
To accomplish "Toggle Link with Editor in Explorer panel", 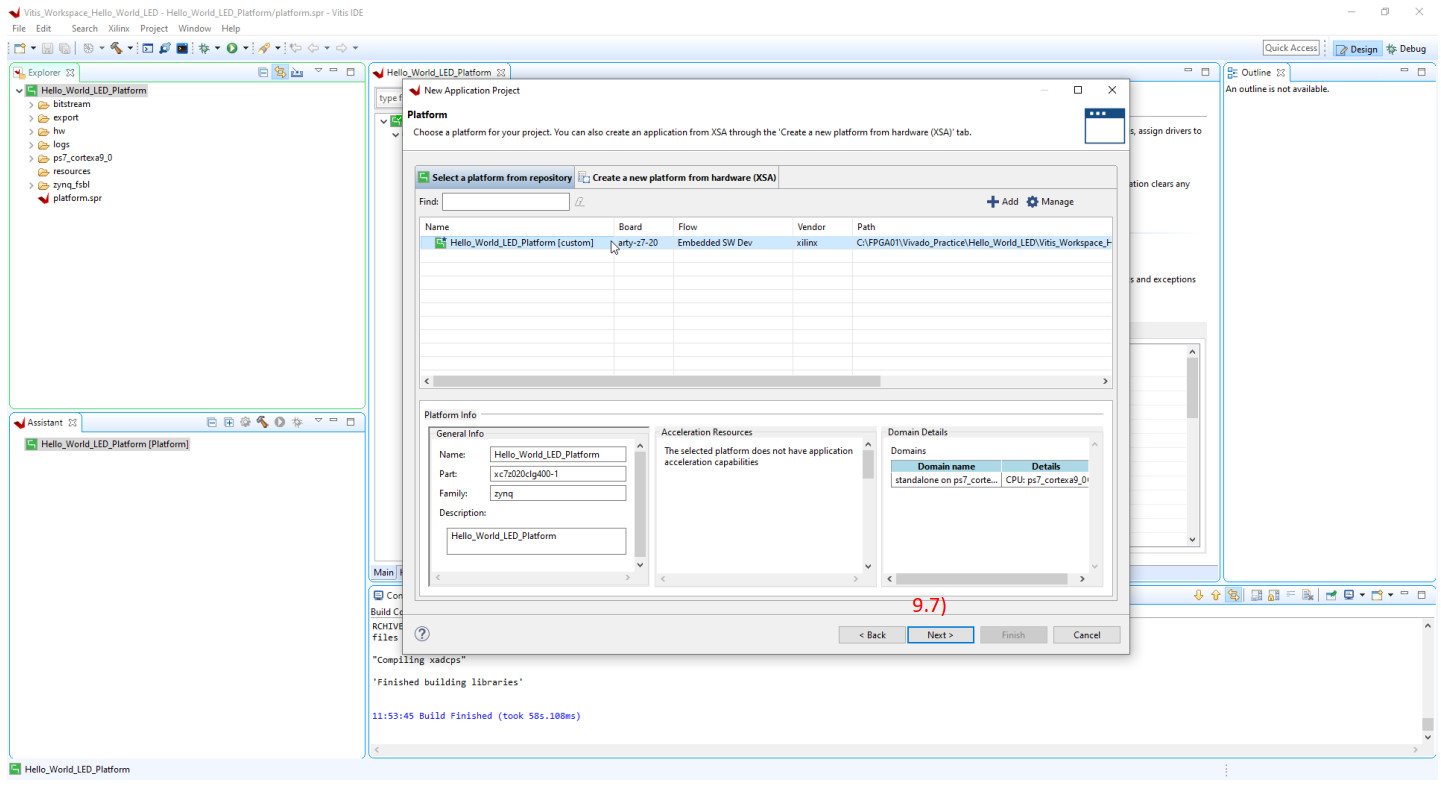I will pos(280,72).
